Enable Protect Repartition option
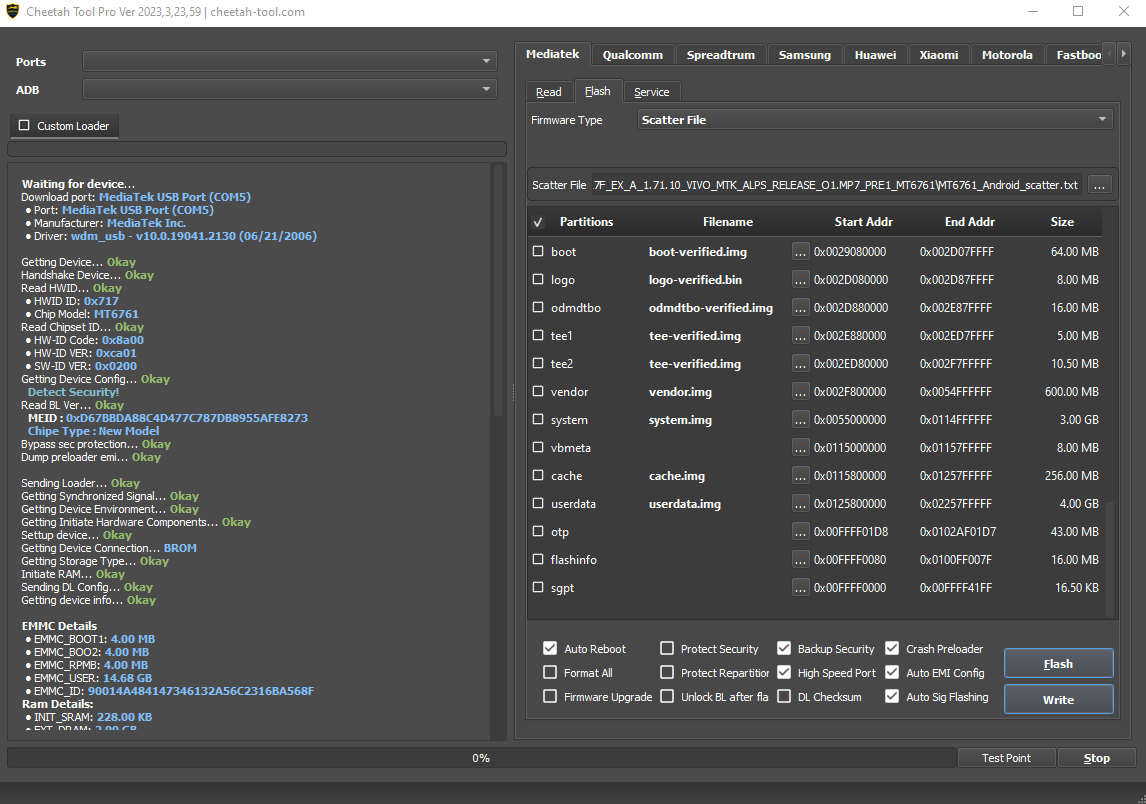The image size is (1146, 804). [667, 672]
